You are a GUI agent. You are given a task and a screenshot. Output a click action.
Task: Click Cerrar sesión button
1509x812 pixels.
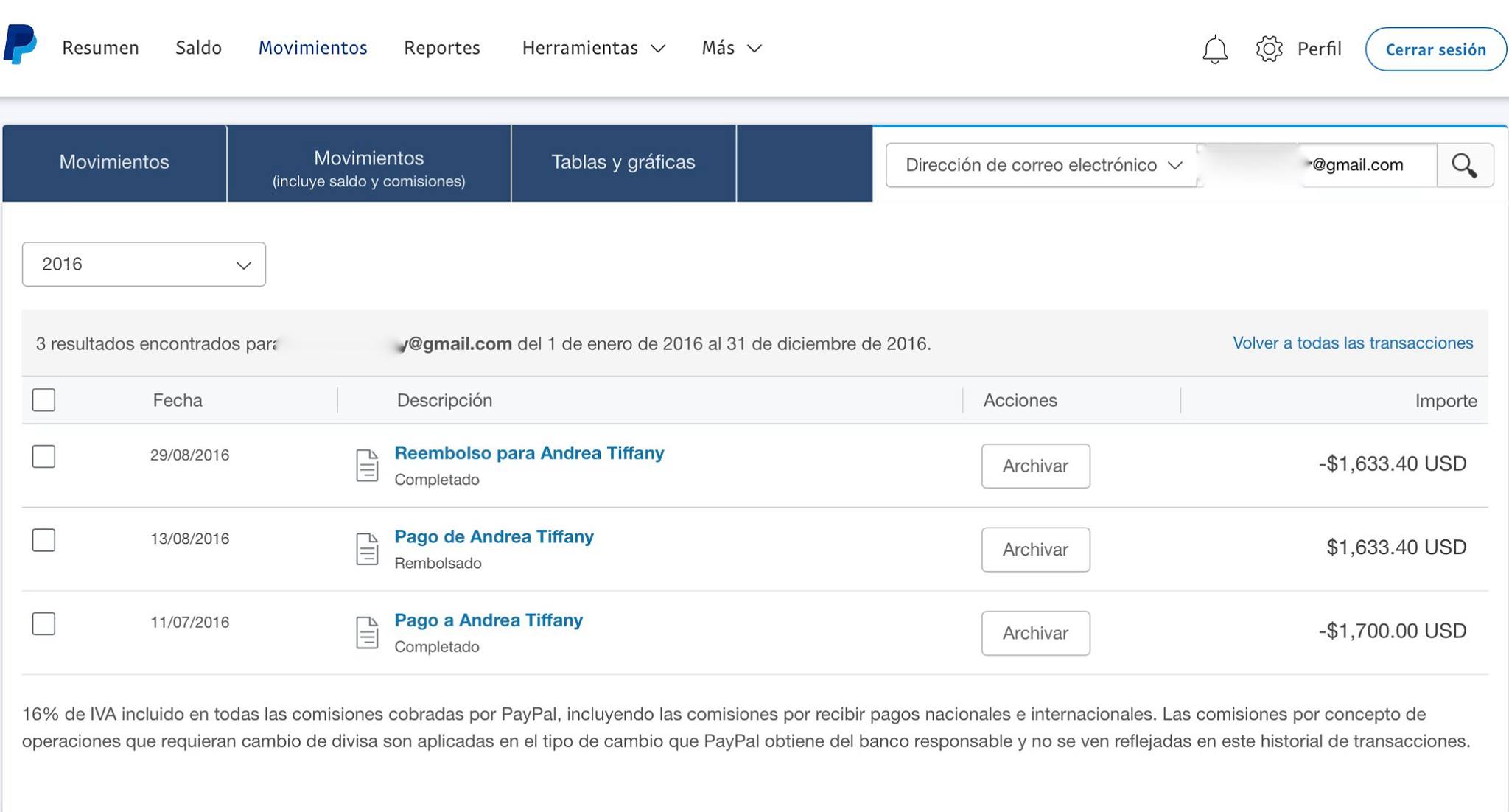1435,49
